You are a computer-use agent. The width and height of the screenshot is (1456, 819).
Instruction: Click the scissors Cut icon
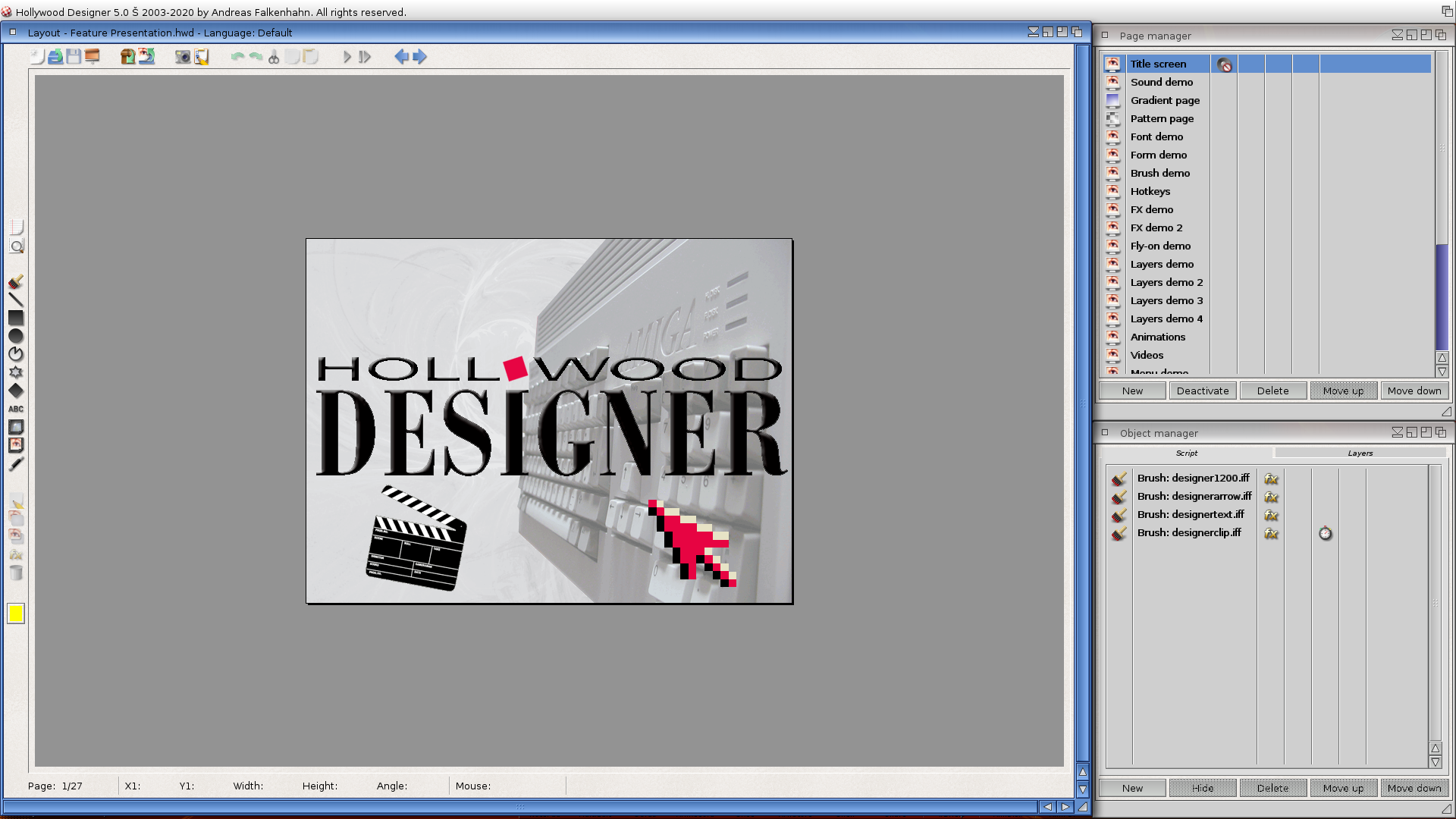[274, 56]
